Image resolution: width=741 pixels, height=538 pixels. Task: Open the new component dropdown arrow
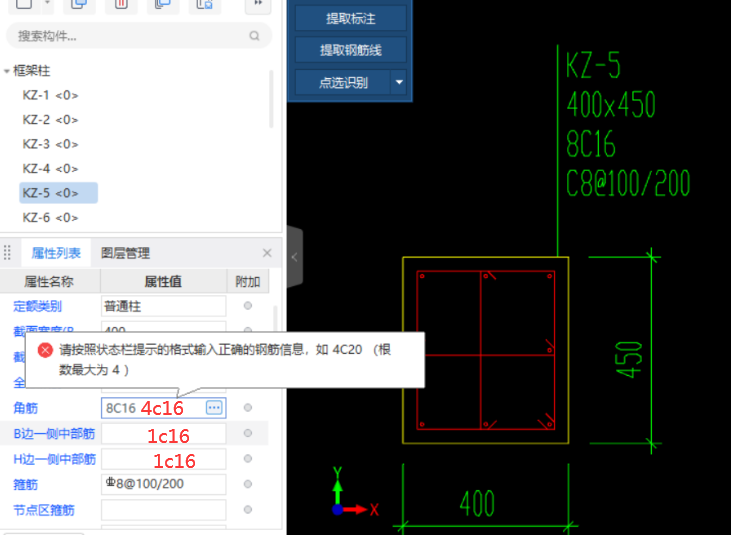pyautogui.click(x=47, y=3)
